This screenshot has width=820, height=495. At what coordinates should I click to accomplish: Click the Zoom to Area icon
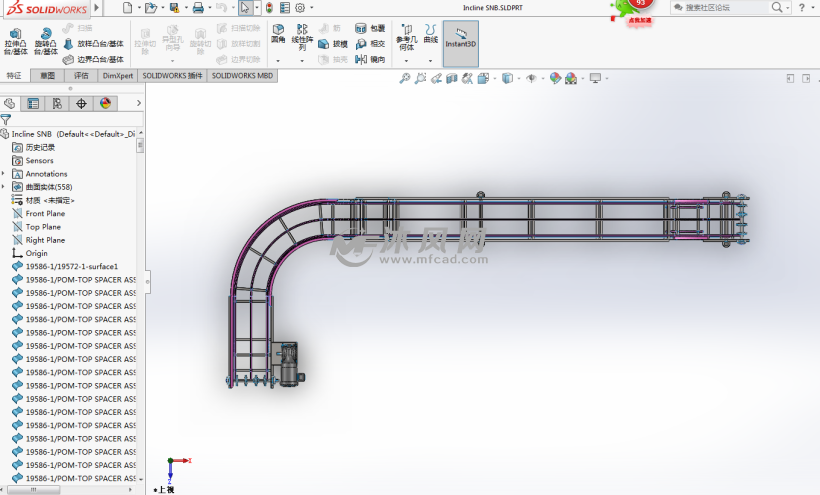(x=420, y=78)
